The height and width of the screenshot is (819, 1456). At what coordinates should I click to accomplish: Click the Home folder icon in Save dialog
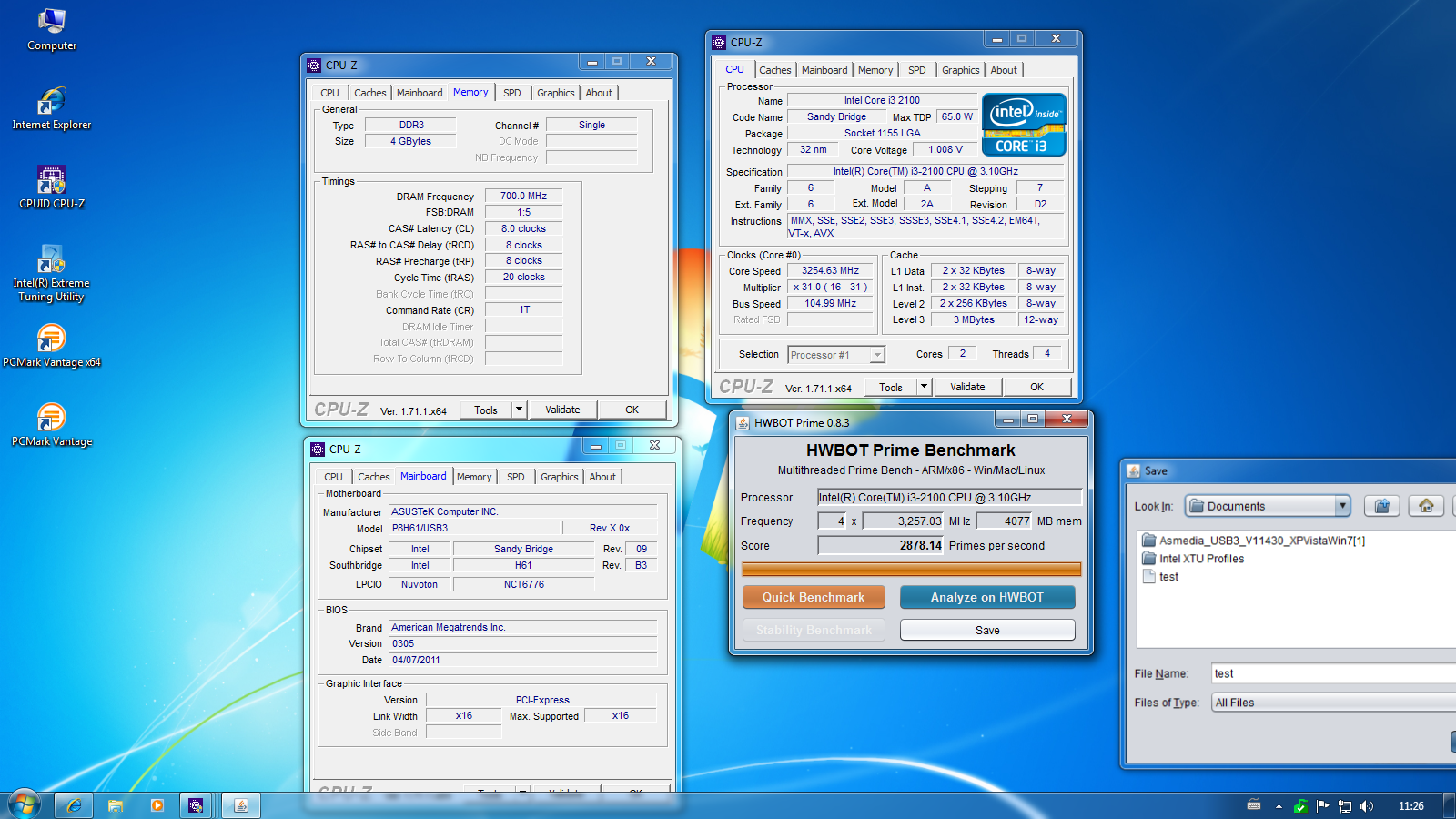(x=1426, y=506)
